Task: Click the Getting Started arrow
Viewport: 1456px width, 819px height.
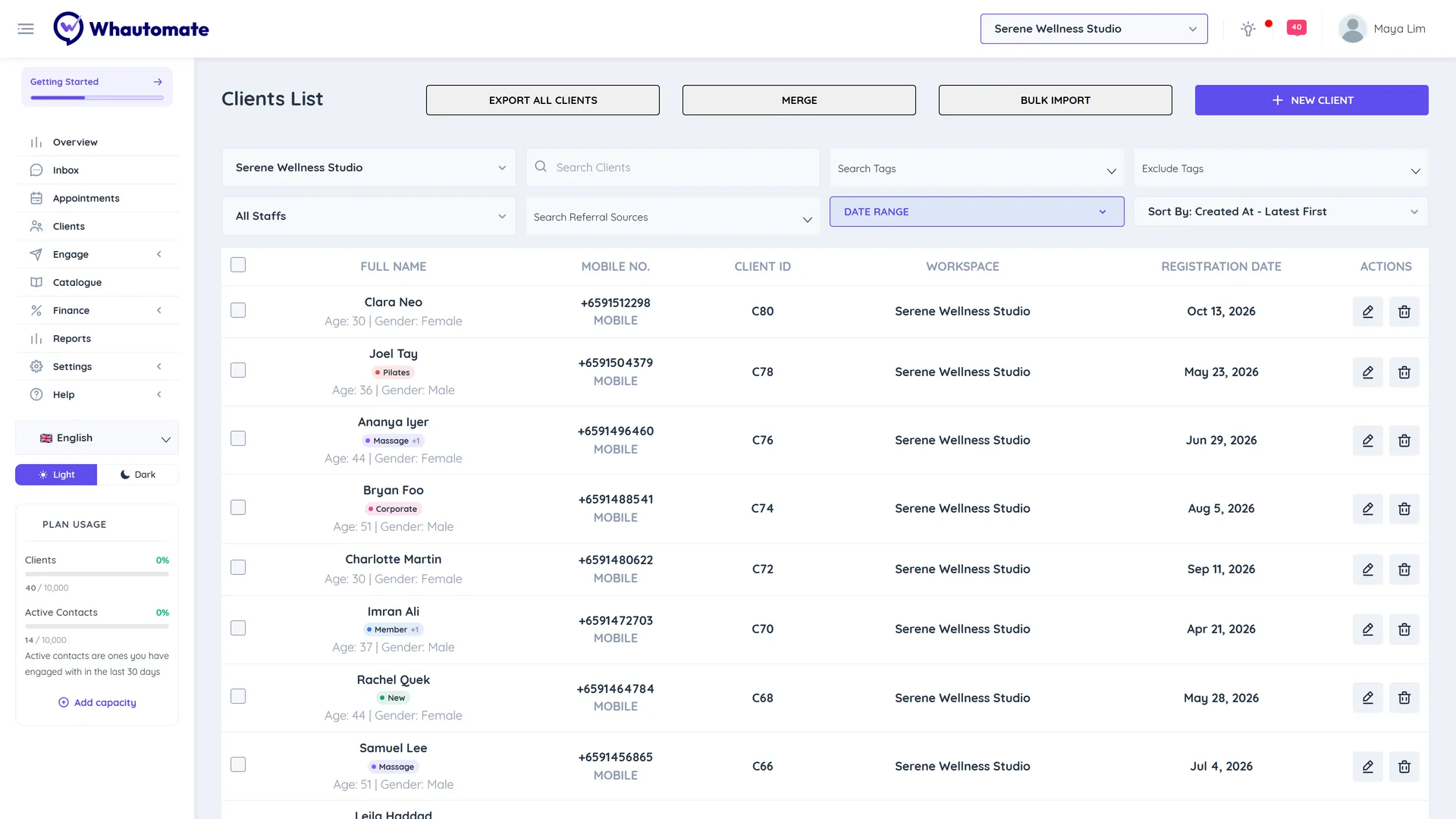Action: click(x=158, y=82)
